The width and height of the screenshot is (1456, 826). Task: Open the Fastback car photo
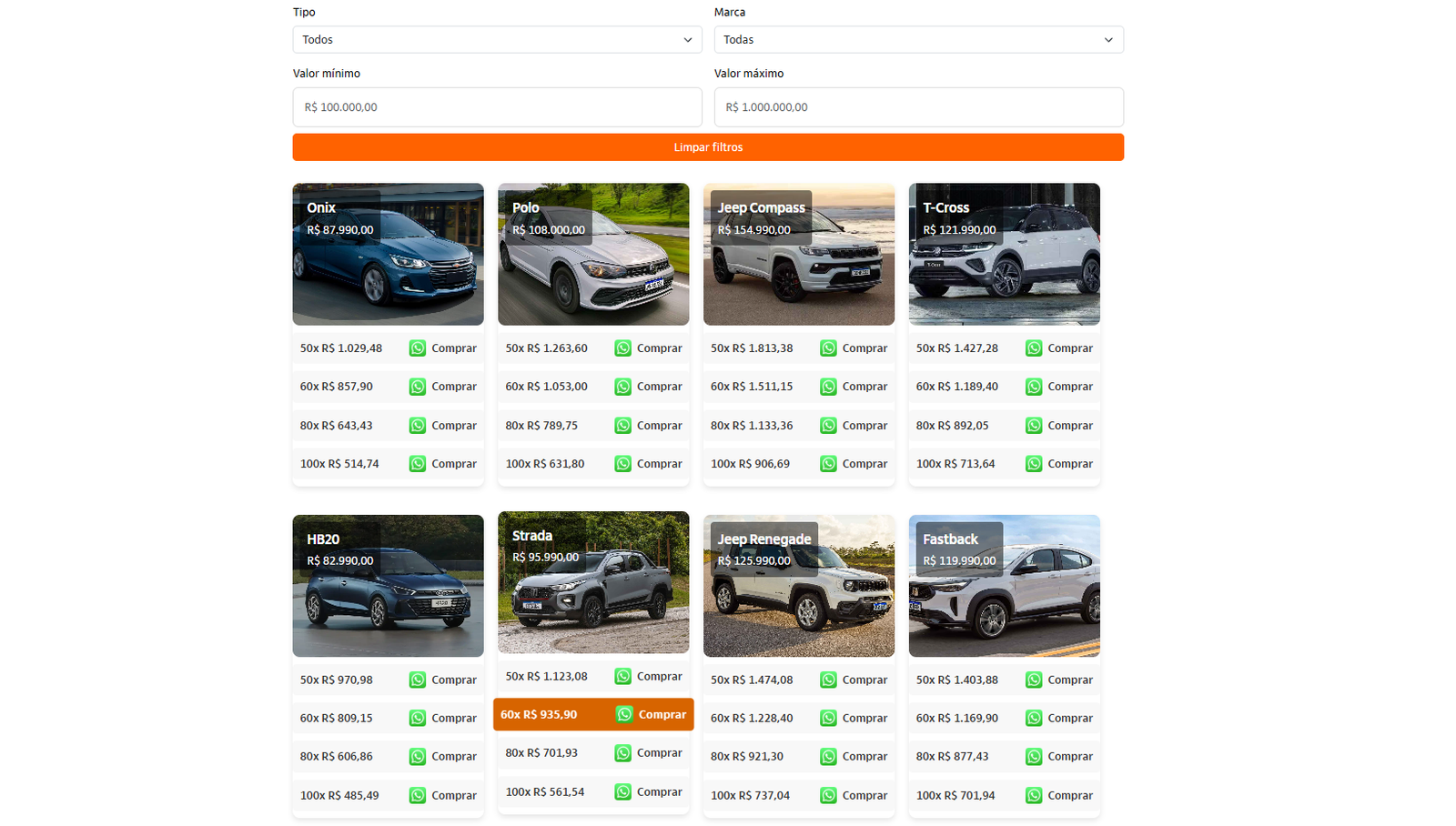pos(1005,586)
